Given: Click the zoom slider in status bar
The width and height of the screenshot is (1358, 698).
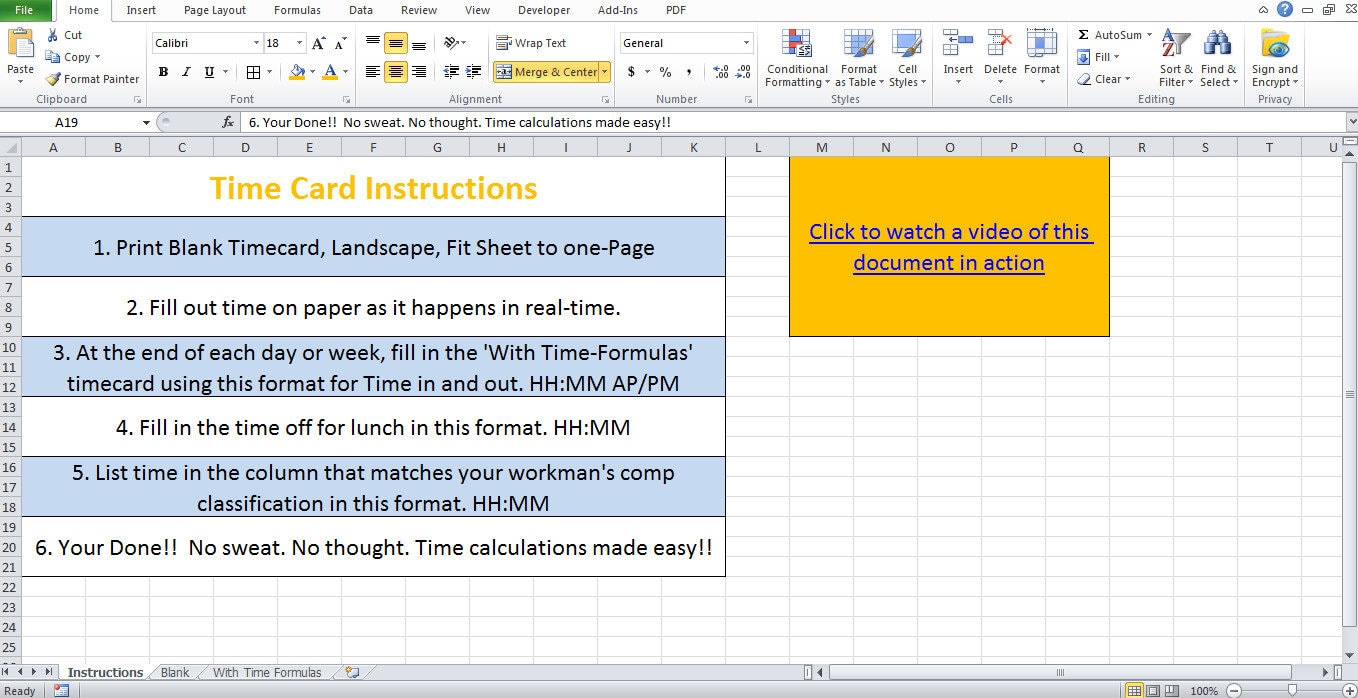Looking at the screenshot, I should [1291, 690].
